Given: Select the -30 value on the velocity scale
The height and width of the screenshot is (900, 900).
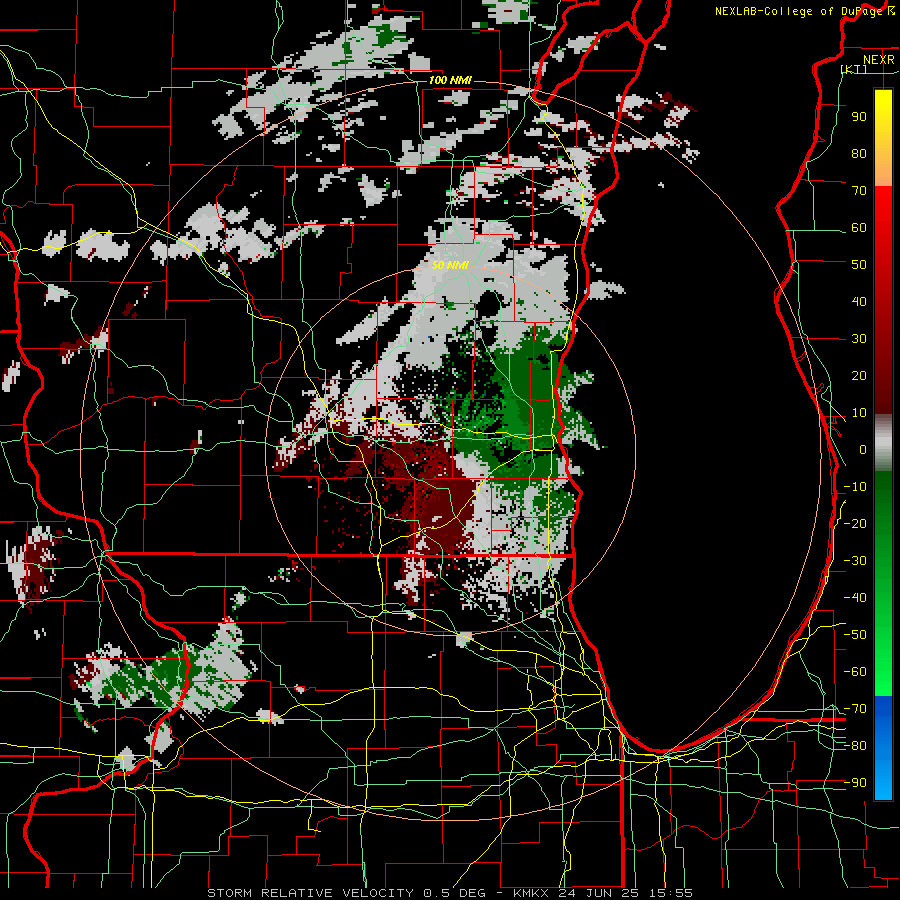Looking at the screenshot, I should coord(855,561).
